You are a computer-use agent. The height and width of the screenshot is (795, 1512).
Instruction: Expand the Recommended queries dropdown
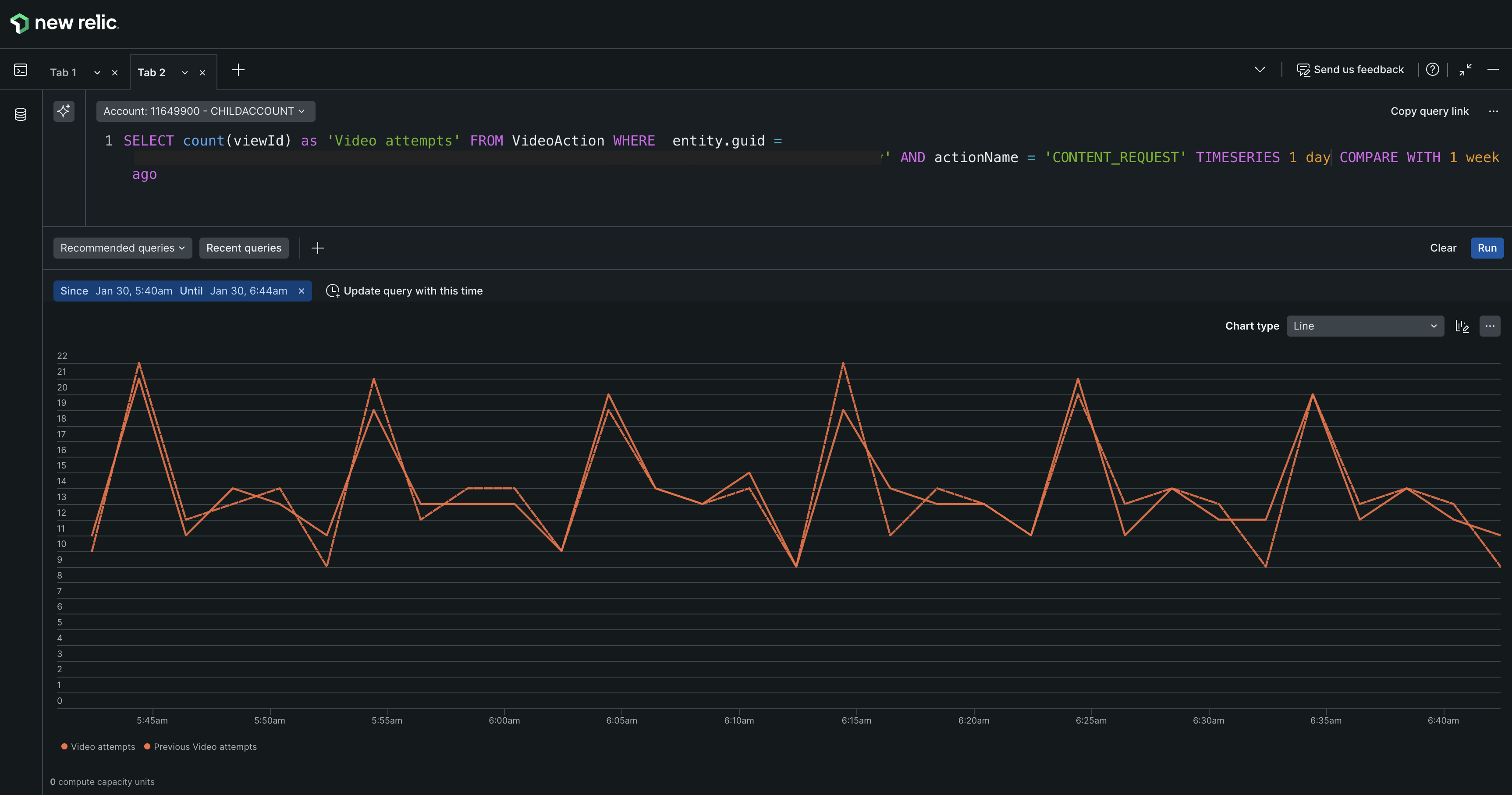122,248
